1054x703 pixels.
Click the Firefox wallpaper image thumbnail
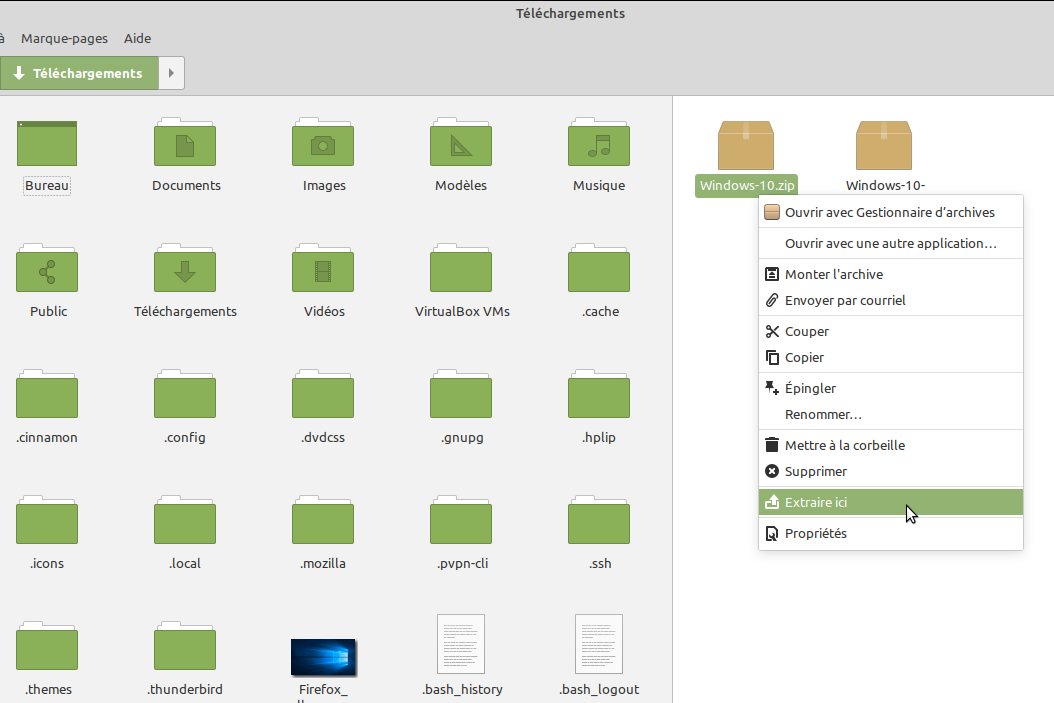(x=323, y=657)
